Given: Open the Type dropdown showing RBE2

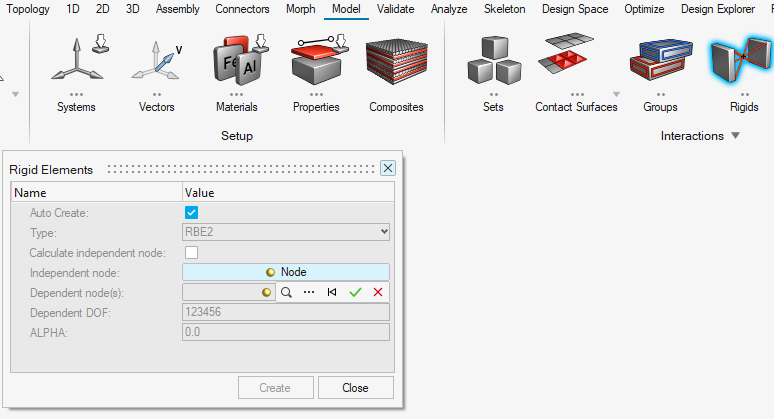Looking at the screenshot, I should pos(286,232).
